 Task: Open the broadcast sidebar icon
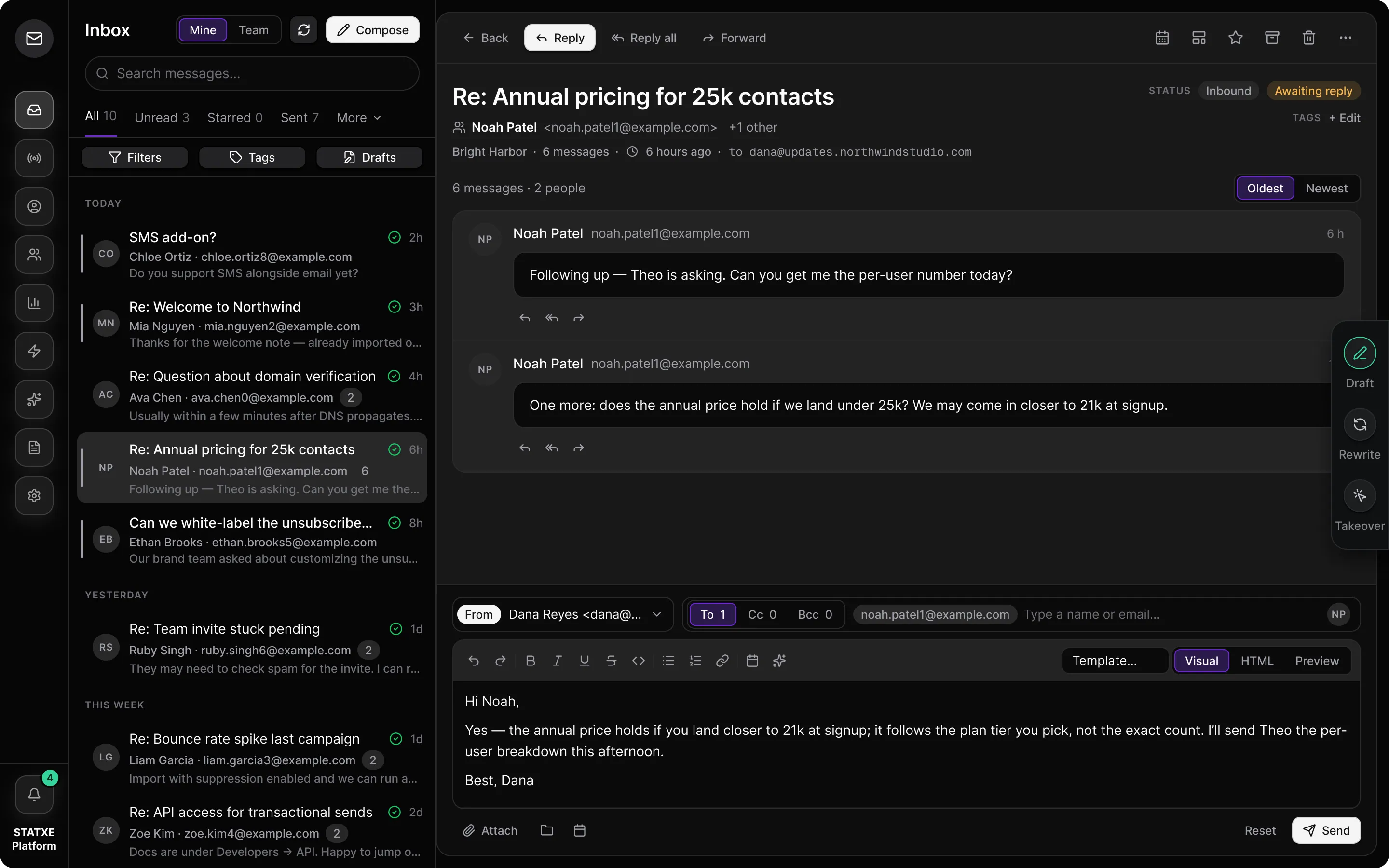pos(34,158)
